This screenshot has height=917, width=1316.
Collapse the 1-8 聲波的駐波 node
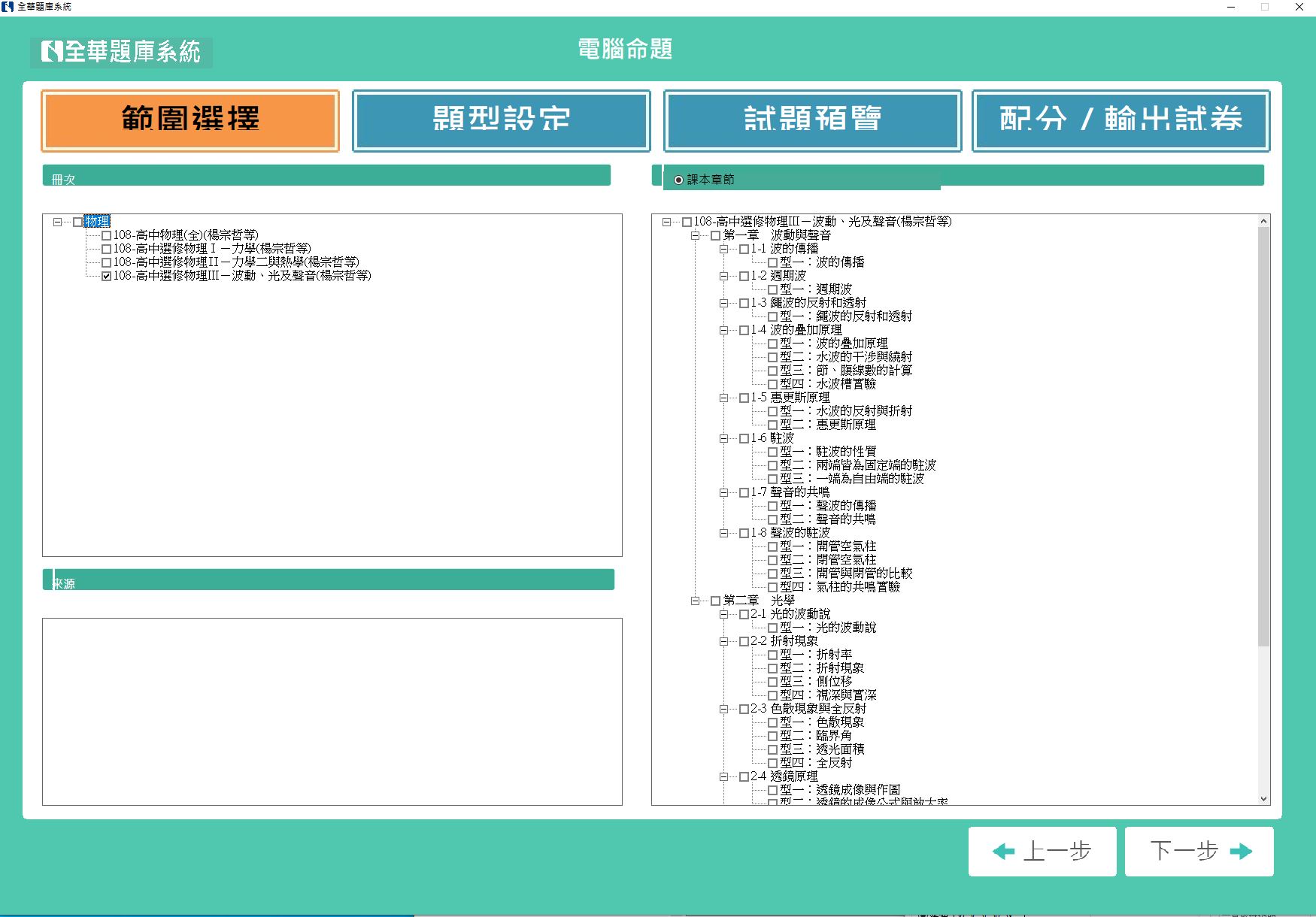tap(724, 533)
